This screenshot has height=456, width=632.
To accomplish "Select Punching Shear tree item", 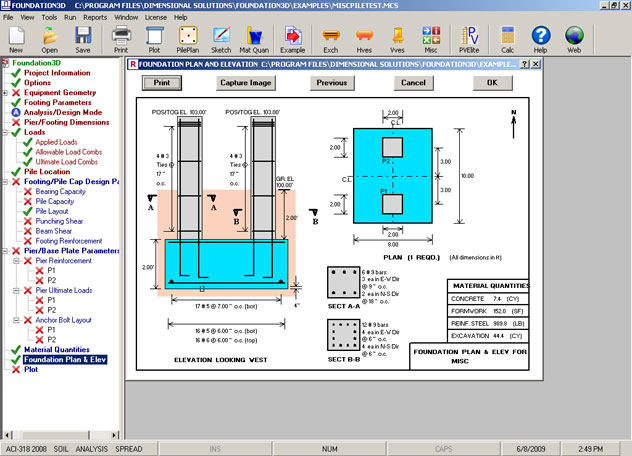I will coord(59,221).
